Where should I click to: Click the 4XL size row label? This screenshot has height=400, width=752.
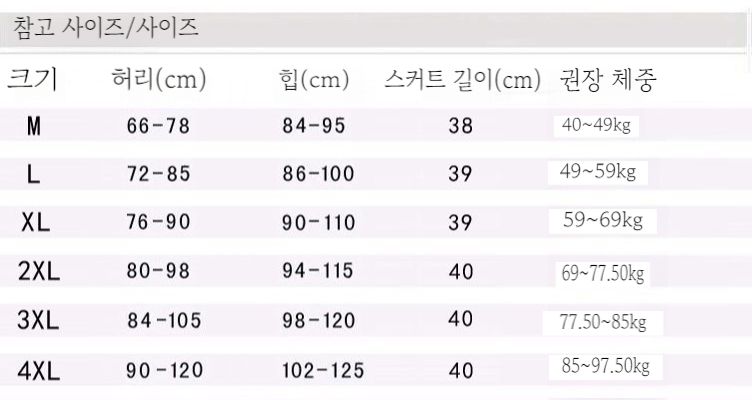click(x=40, y=371)
